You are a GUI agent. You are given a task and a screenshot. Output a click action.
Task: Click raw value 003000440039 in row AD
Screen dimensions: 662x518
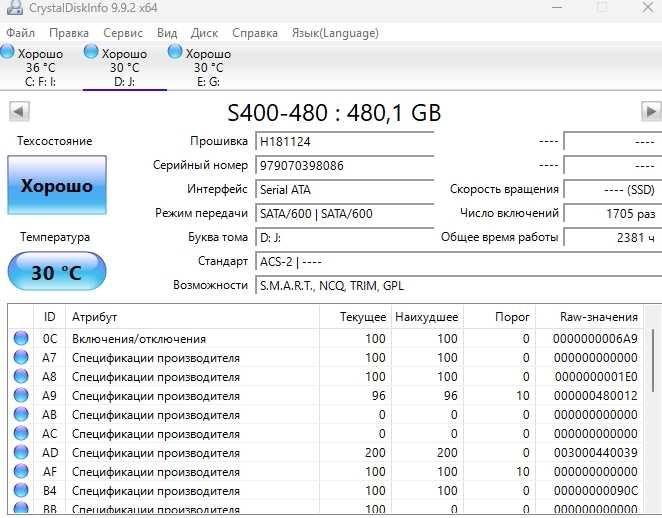[x=596, y=453]
